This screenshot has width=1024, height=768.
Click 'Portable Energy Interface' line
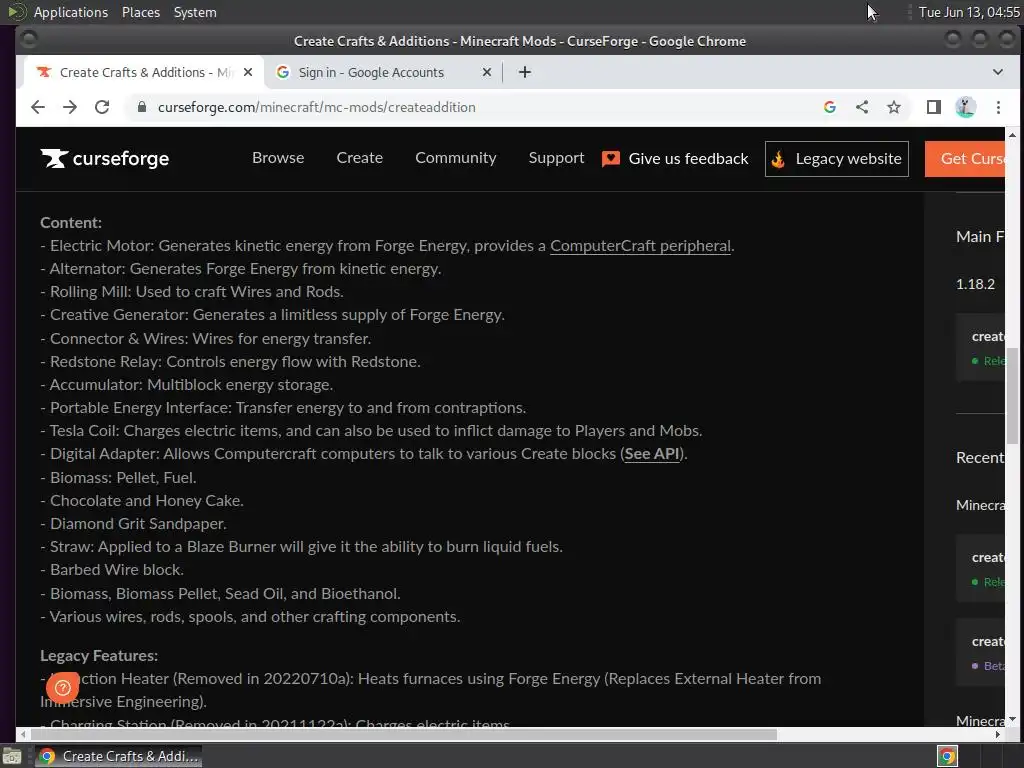(283, 408)
